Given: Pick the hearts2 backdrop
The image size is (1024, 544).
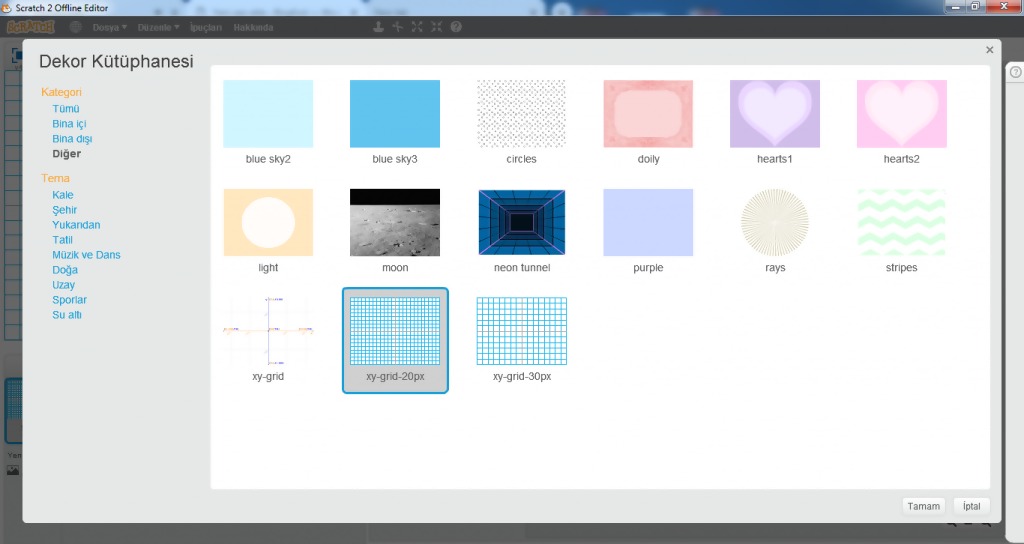Looking at the screenshot, I should (x=901, y=114).
